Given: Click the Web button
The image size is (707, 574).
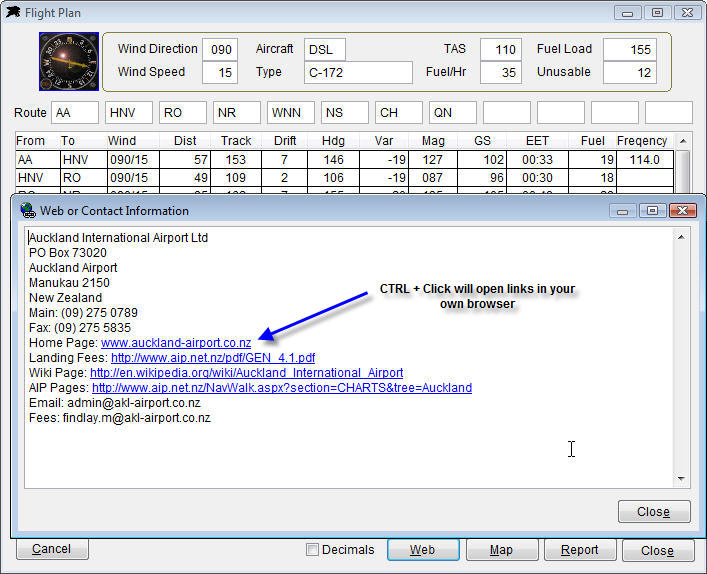Looking at the screenshot, I should [423, 550].
